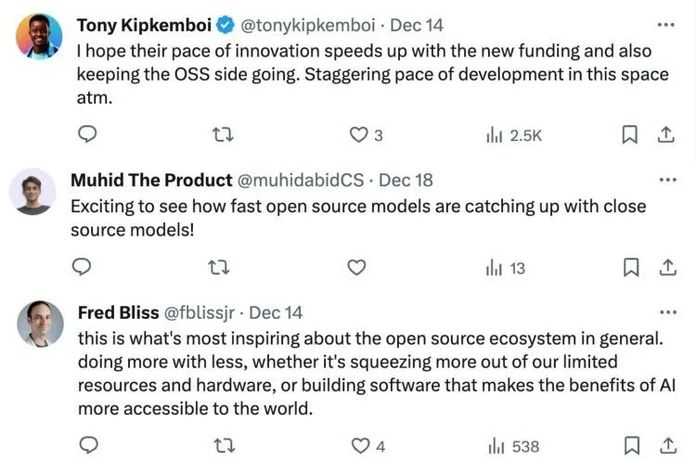Click Muhid The Product's avatar photo
696x470 pixels.
coord(31,190)
